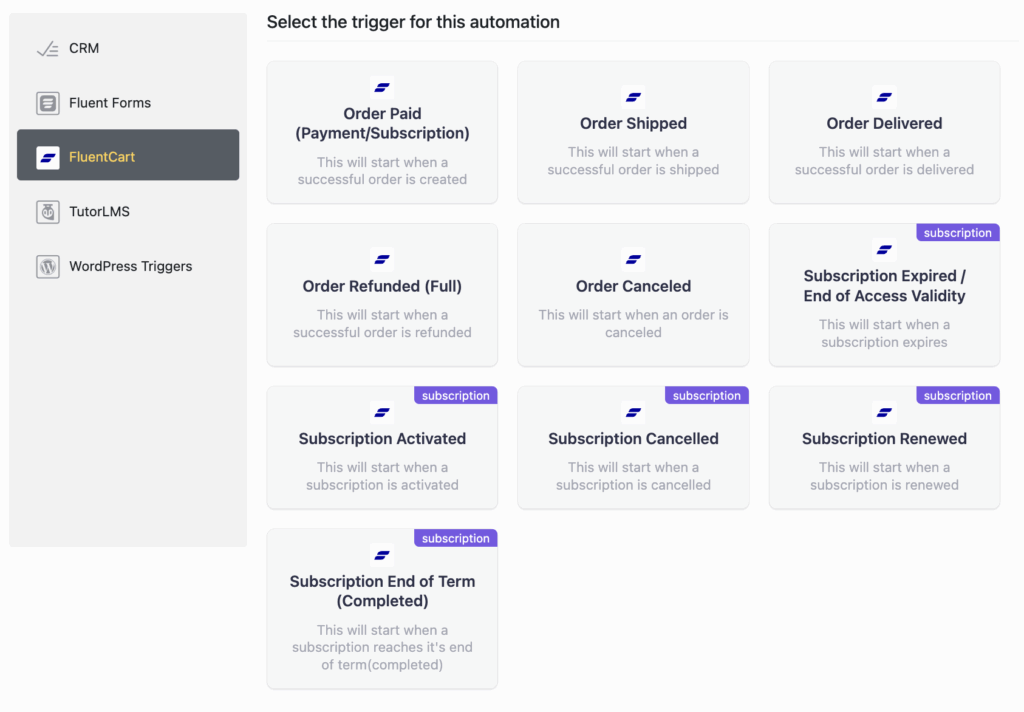This screenshot has width=1024, height=712.
Task: Click the FluentCart icon on Subscription Activated card
Action: 382,412
